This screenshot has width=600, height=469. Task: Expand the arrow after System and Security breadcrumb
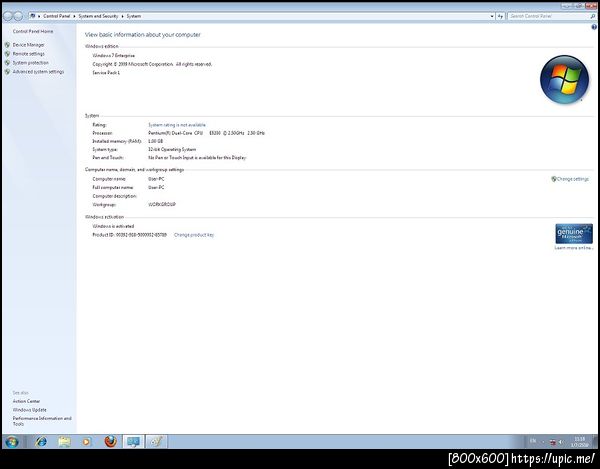click(122, 16)
